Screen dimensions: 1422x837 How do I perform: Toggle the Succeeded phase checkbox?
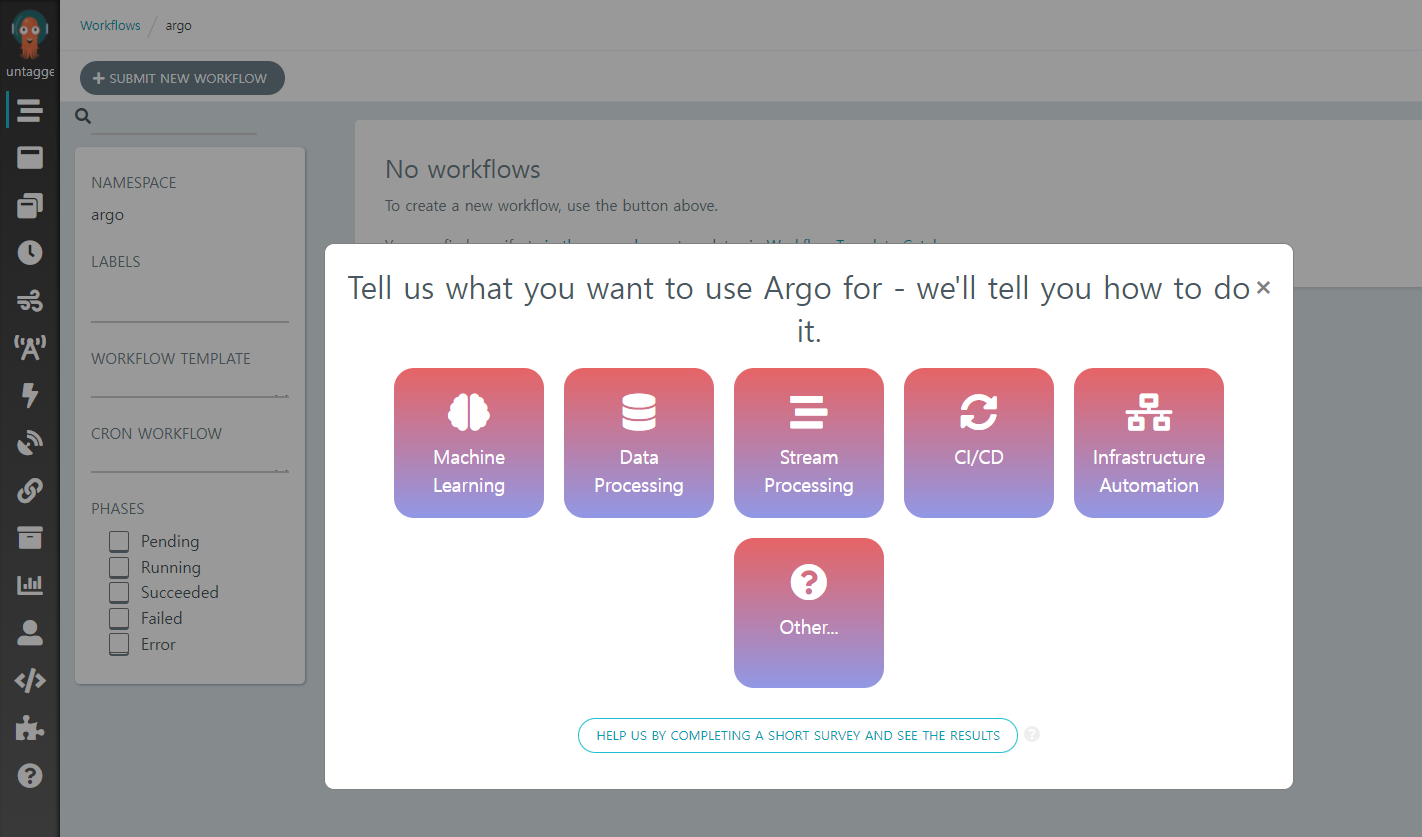(119, 593)
